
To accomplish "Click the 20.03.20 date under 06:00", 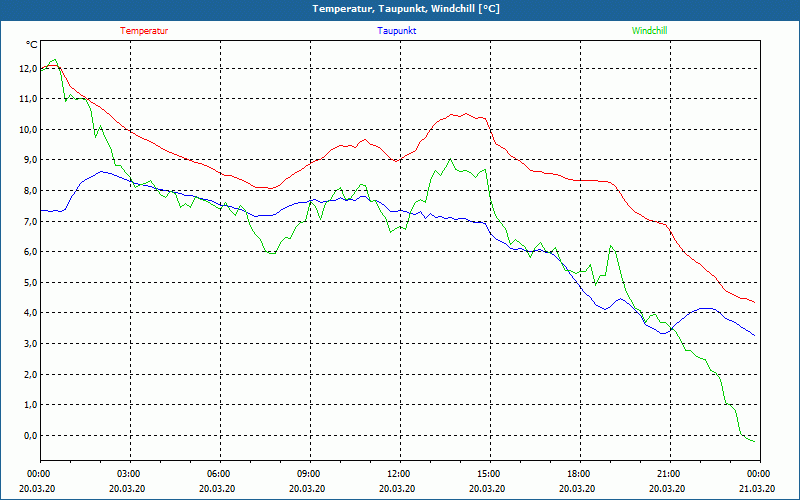I will pos(217,488).
